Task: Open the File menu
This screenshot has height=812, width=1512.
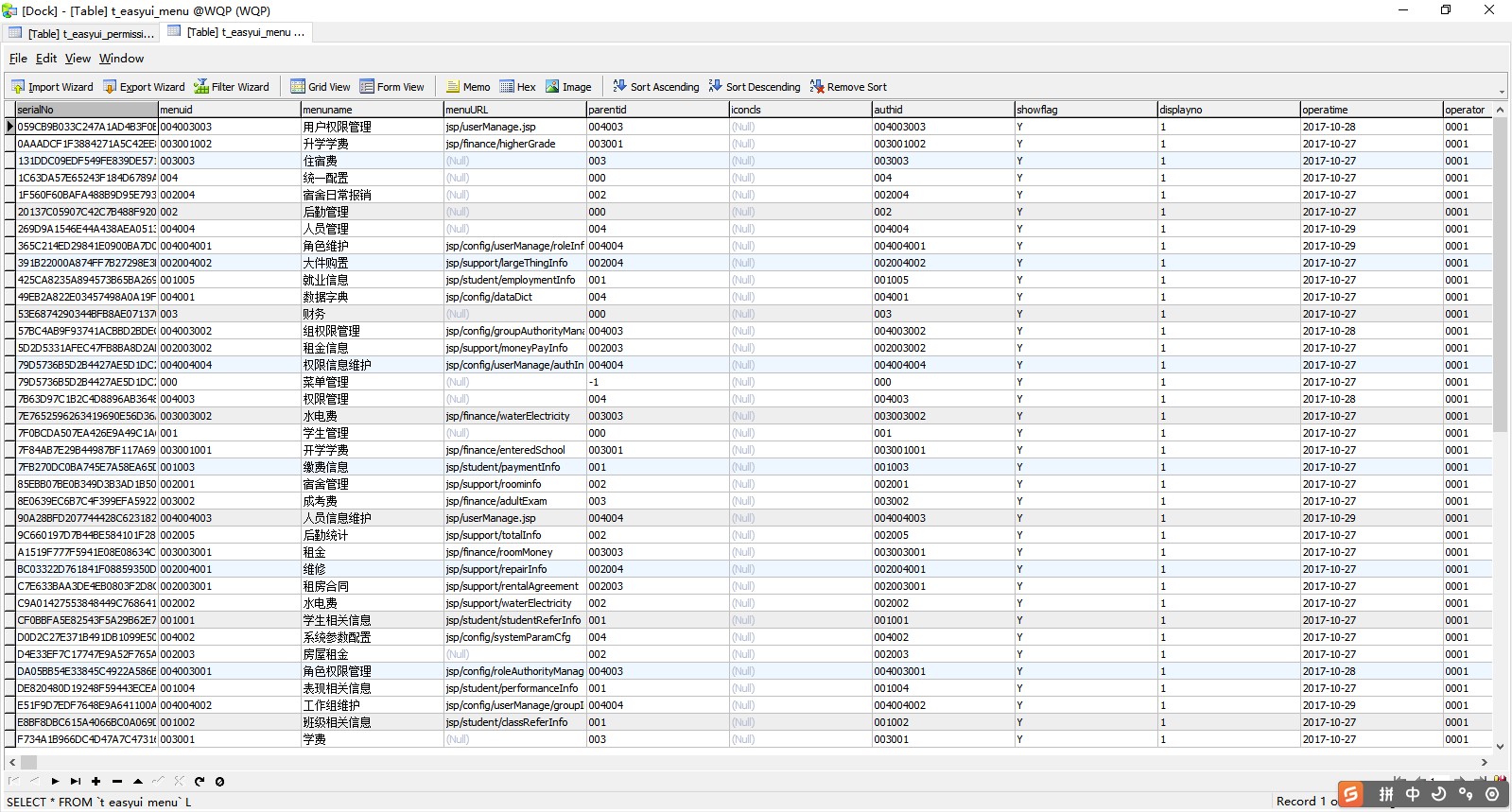Action: pos(18,59)
